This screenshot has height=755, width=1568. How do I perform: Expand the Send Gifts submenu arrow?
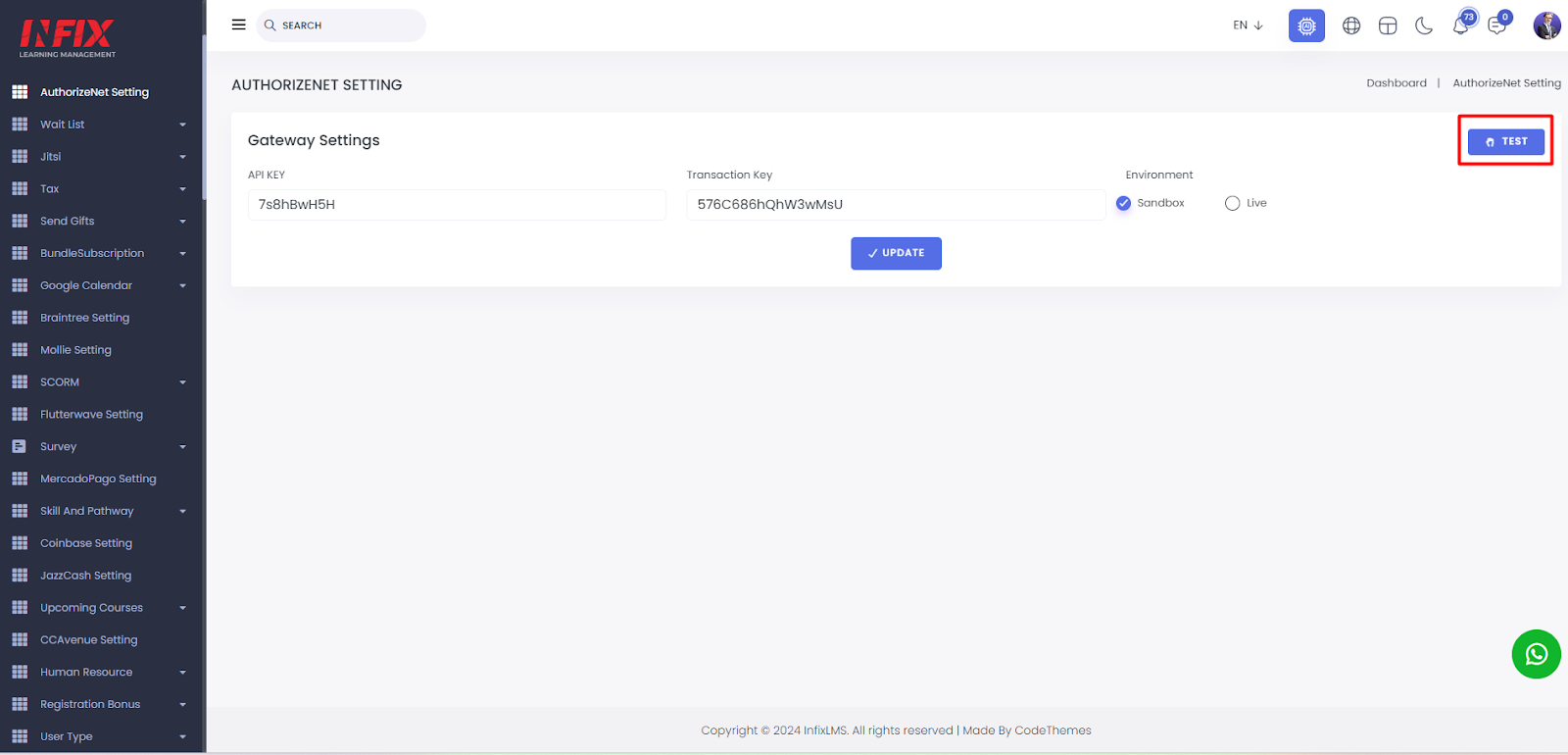[183, 222]
